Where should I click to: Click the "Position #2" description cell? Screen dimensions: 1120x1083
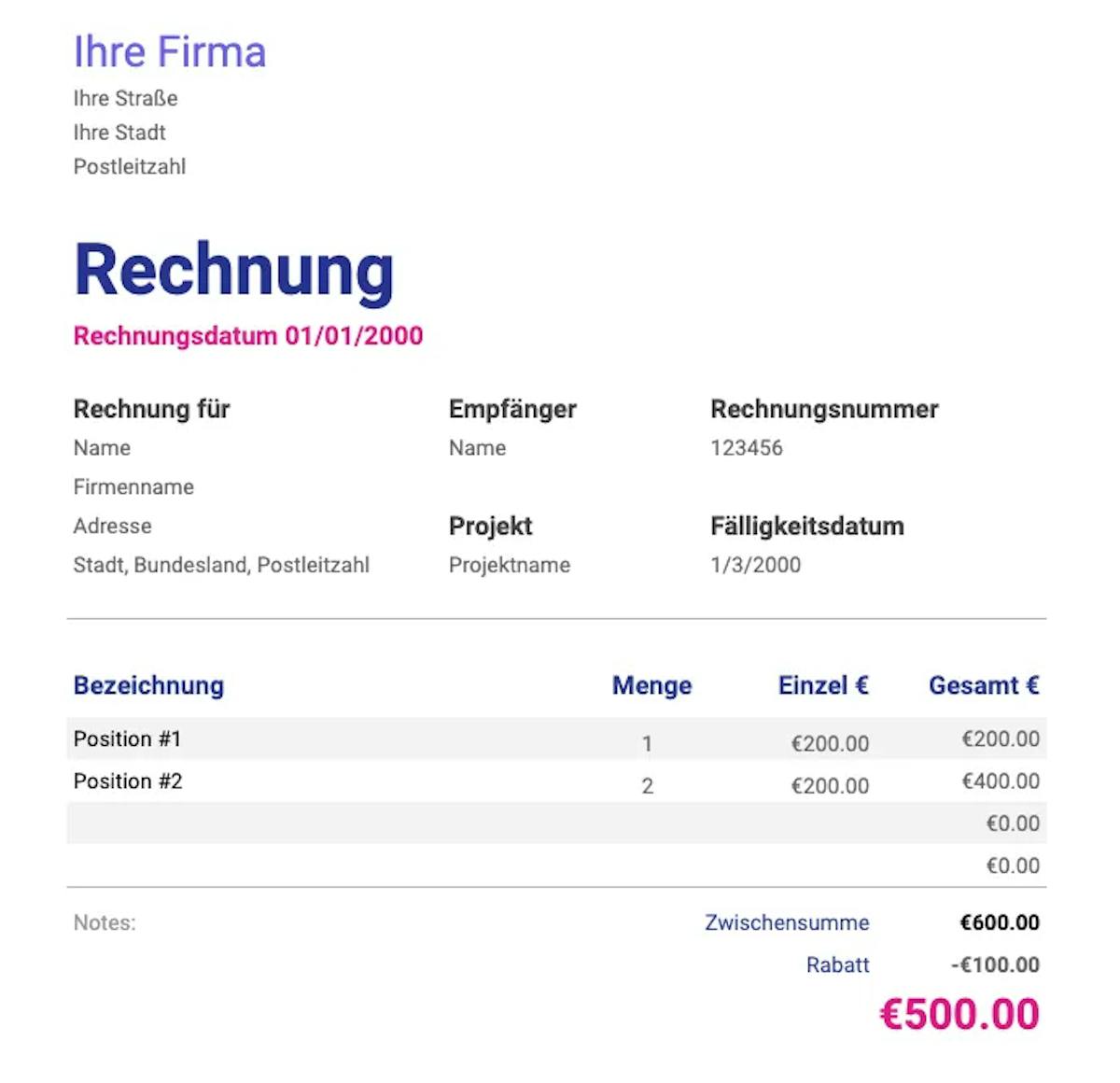128,781
